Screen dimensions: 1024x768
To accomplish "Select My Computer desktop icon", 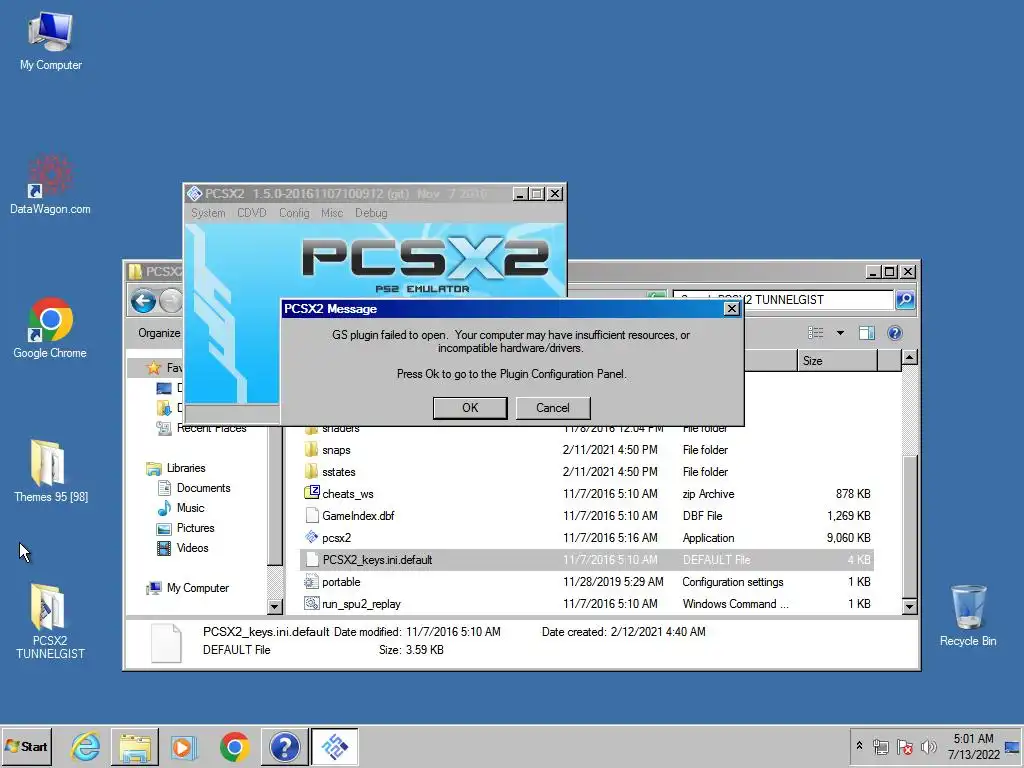I will (x=50, y=40).
